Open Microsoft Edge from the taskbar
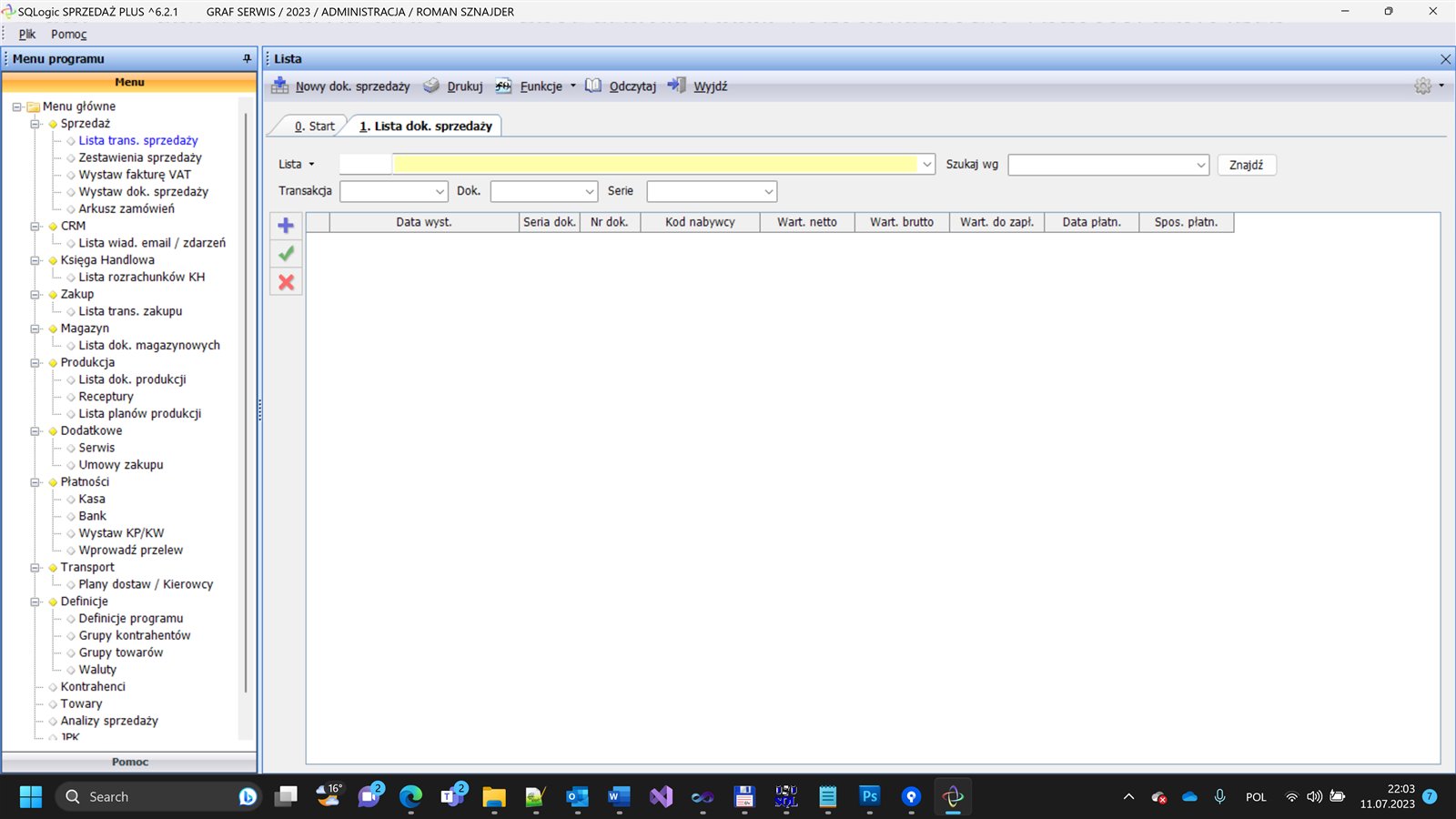Viewport: 1456px width, 819px height. tap(410, 797)
